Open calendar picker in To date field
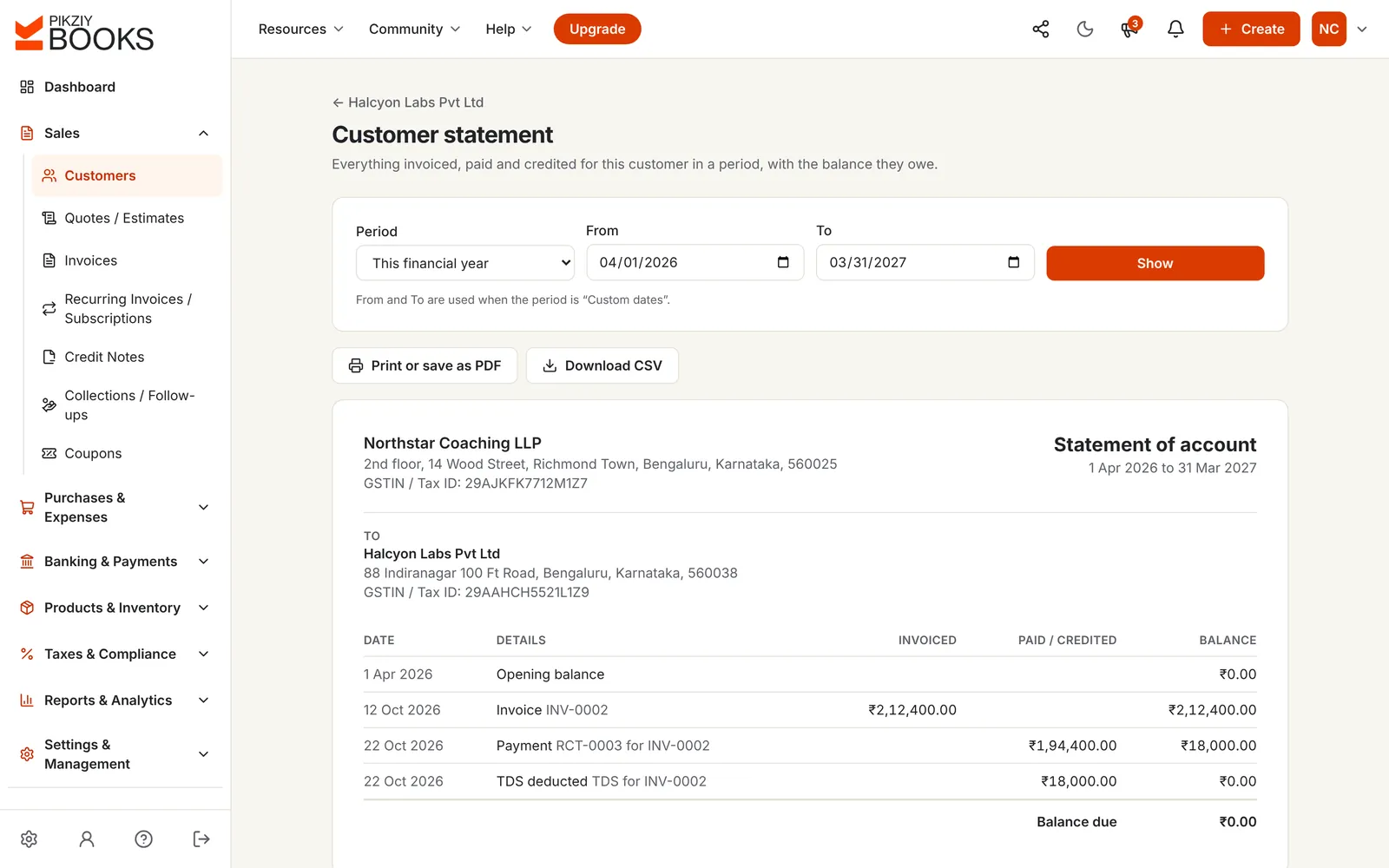Screen dimensions: 1389x868 (x=1013, y=262)
